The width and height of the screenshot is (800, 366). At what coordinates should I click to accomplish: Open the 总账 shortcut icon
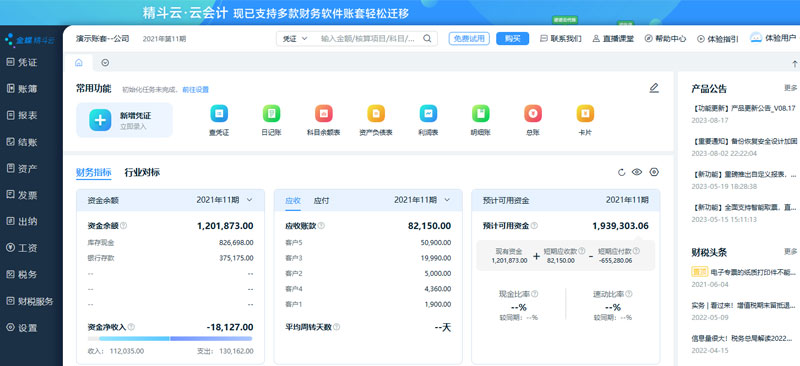tap(533, 113)
